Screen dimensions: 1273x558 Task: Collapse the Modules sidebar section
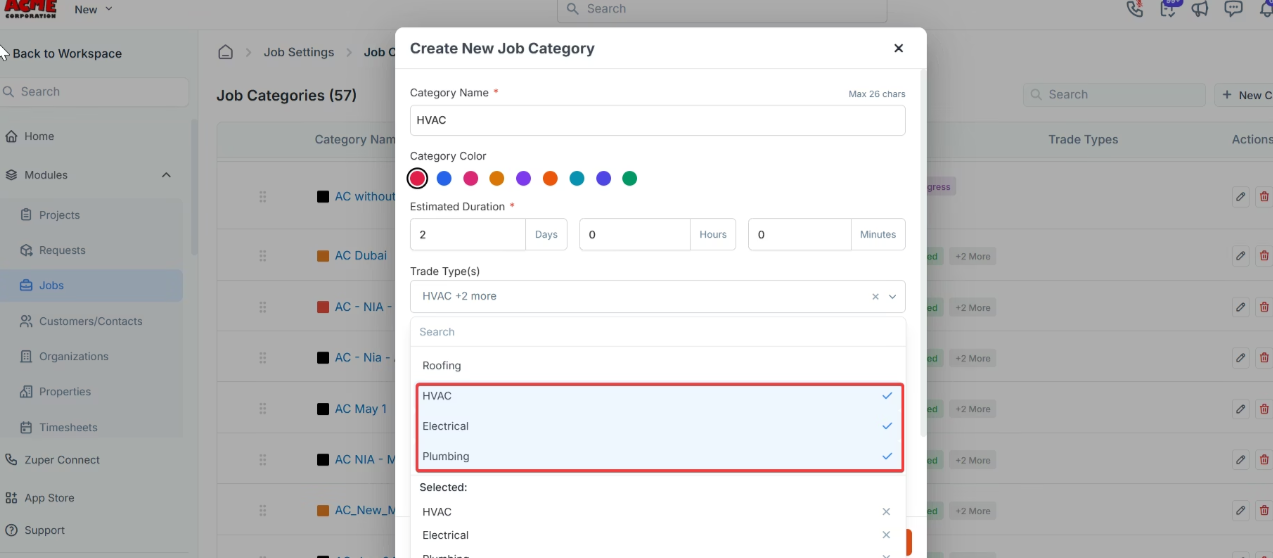click(166, 175)
